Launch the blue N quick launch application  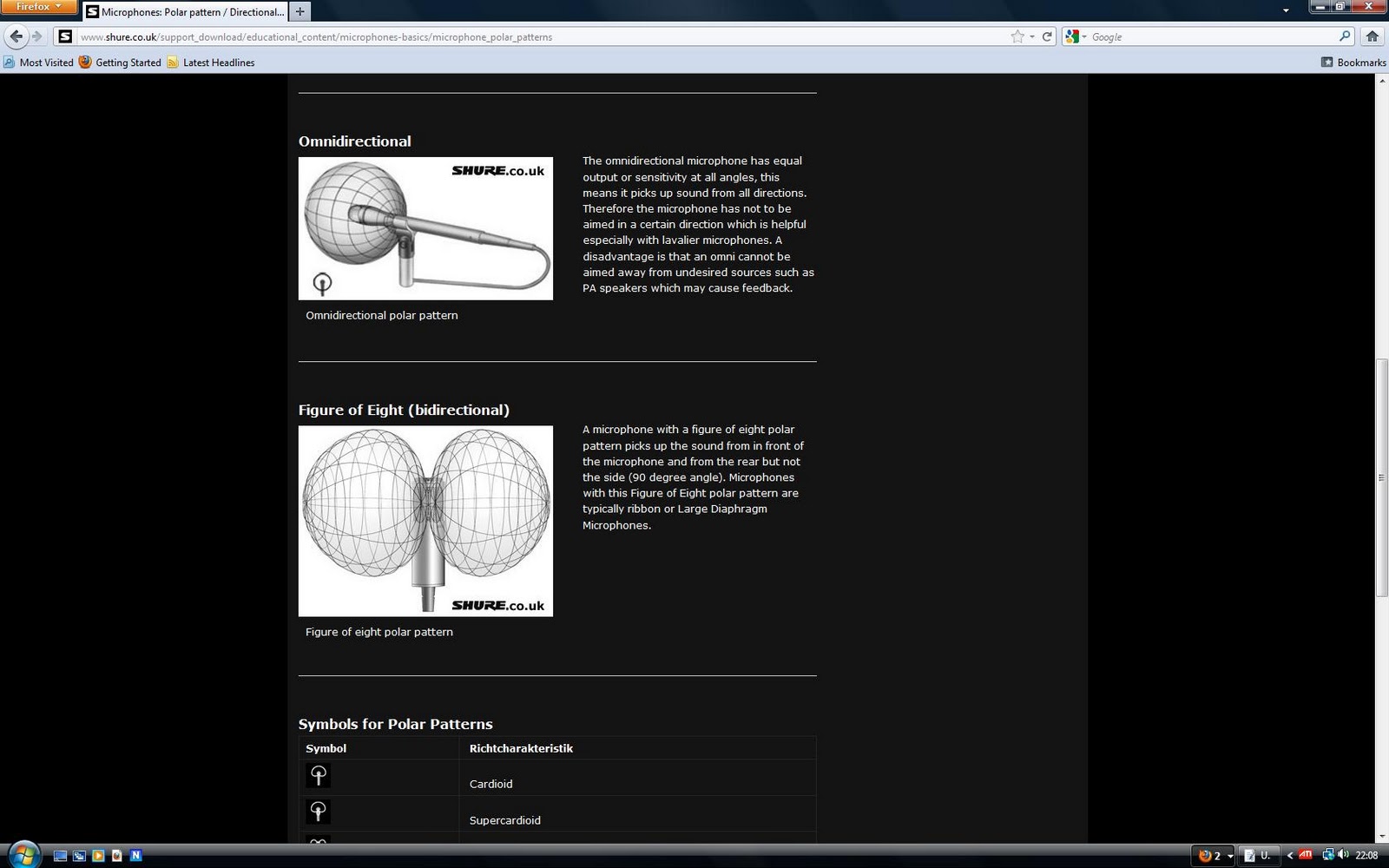[x=135, y=856]
